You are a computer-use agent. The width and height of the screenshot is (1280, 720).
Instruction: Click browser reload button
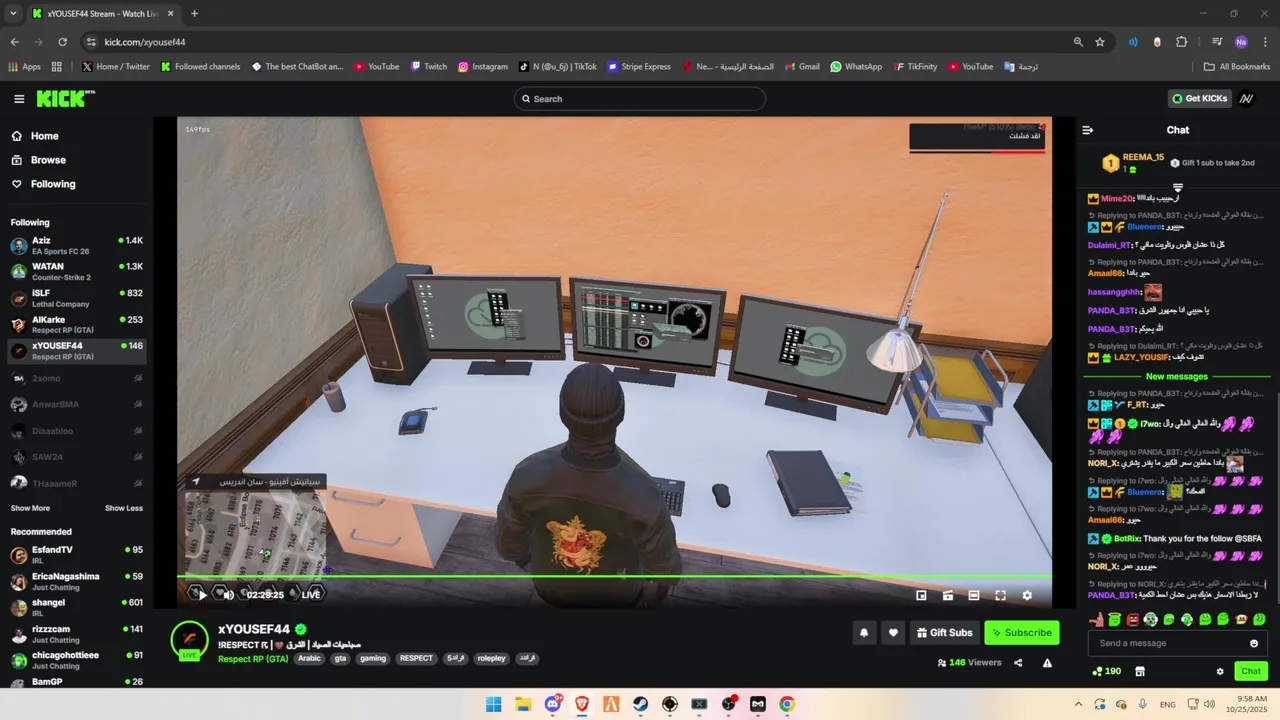62,42
